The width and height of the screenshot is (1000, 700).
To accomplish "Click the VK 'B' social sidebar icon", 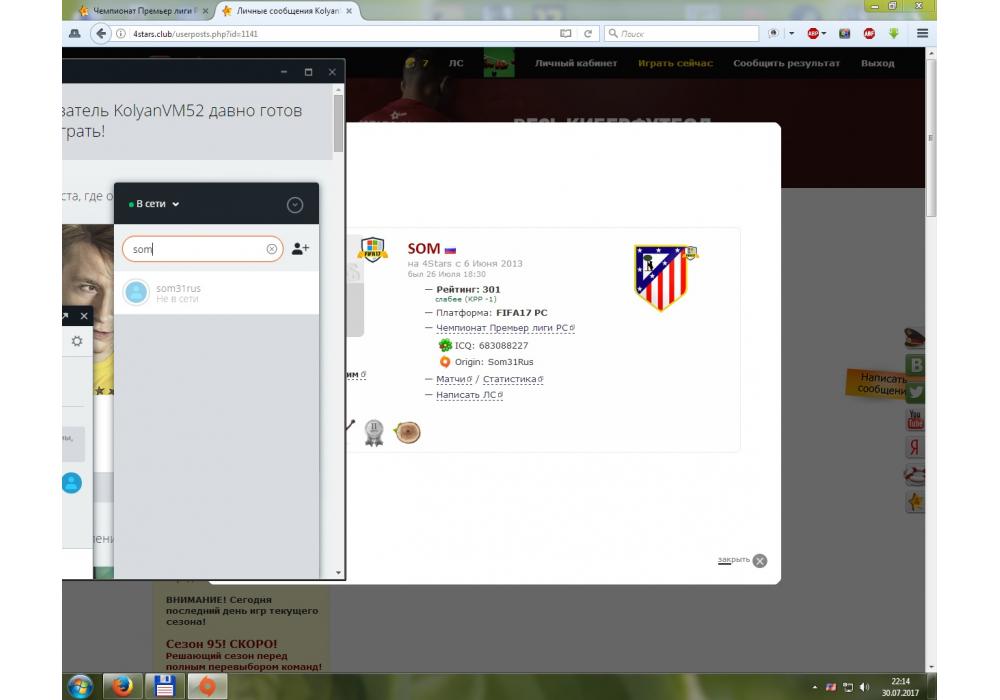I will 916,365.
